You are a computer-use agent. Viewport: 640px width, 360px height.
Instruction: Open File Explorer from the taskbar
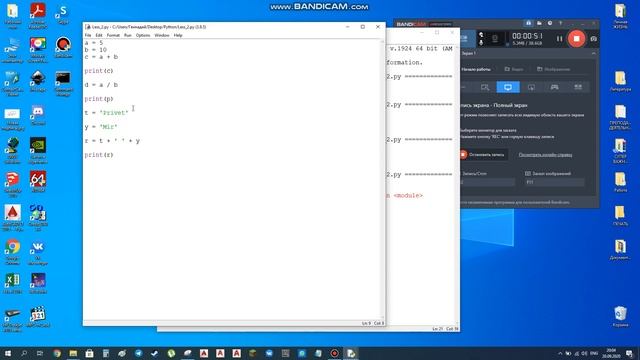(73, 353)
